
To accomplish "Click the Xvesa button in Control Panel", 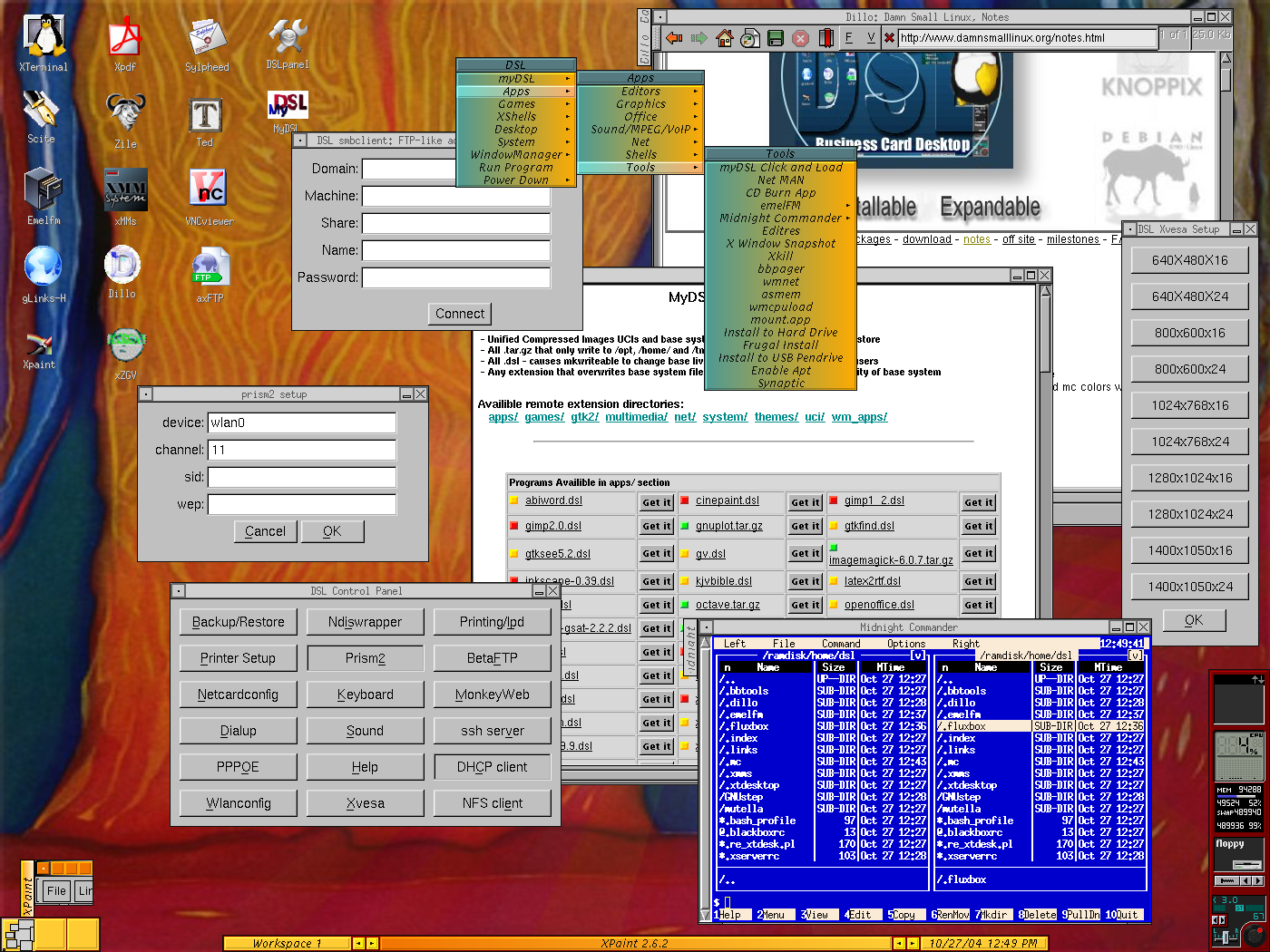I will point(366,803).
